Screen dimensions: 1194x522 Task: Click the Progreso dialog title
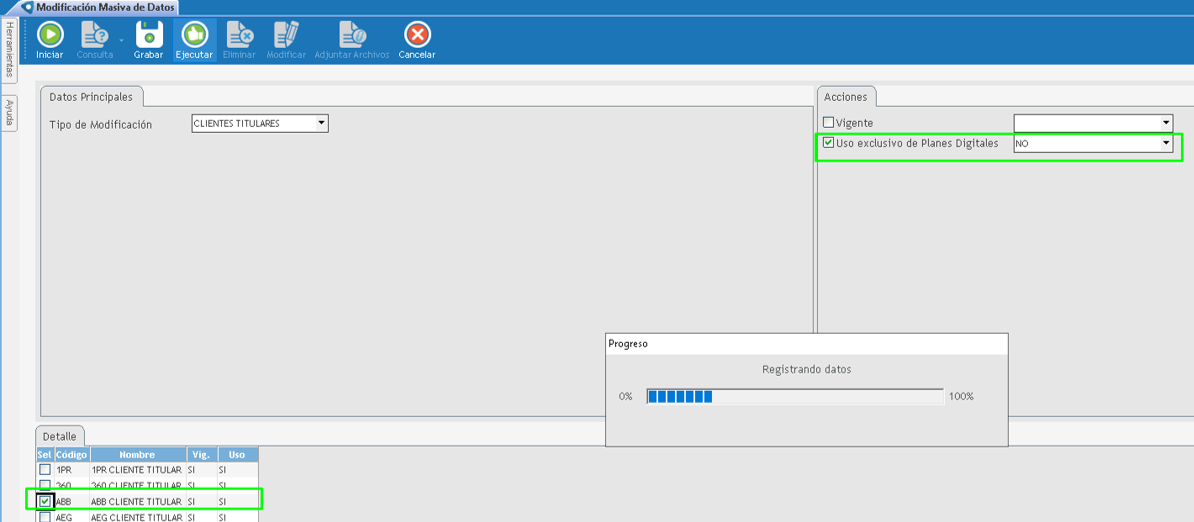coord(628,344)
